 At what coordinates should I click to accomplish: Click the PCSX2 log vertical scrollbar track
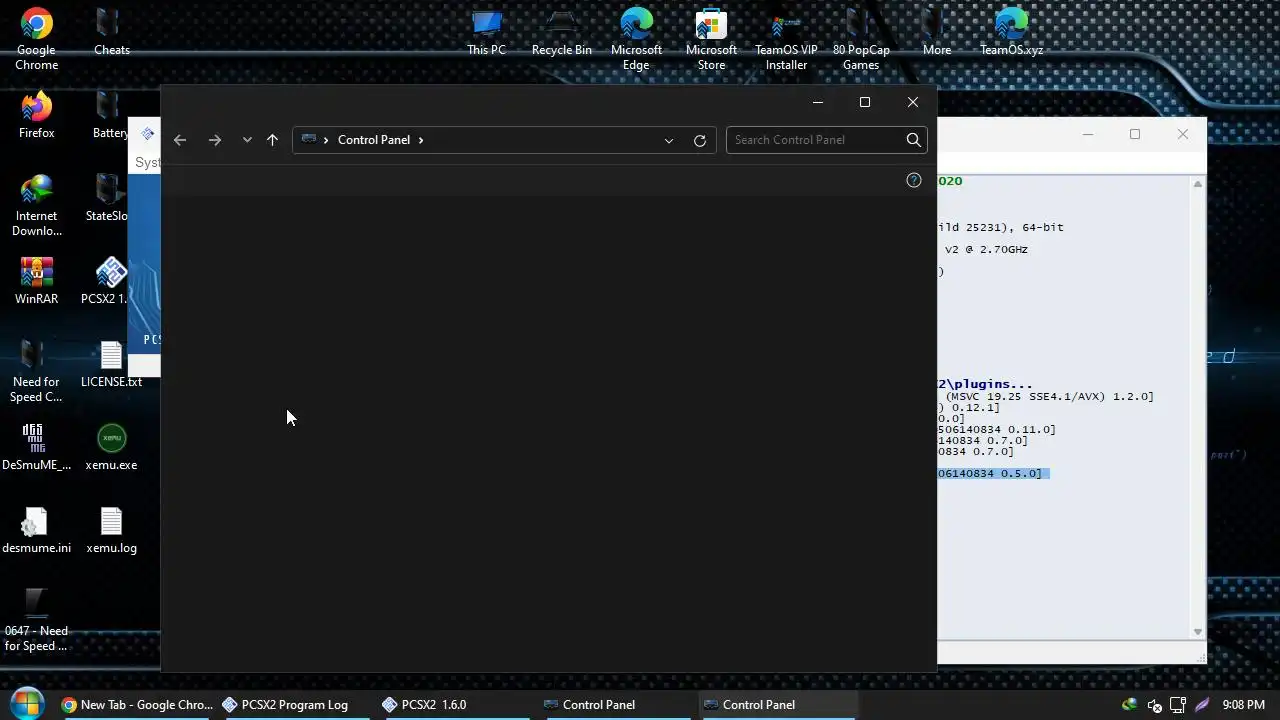click(x=1198, y=407)
